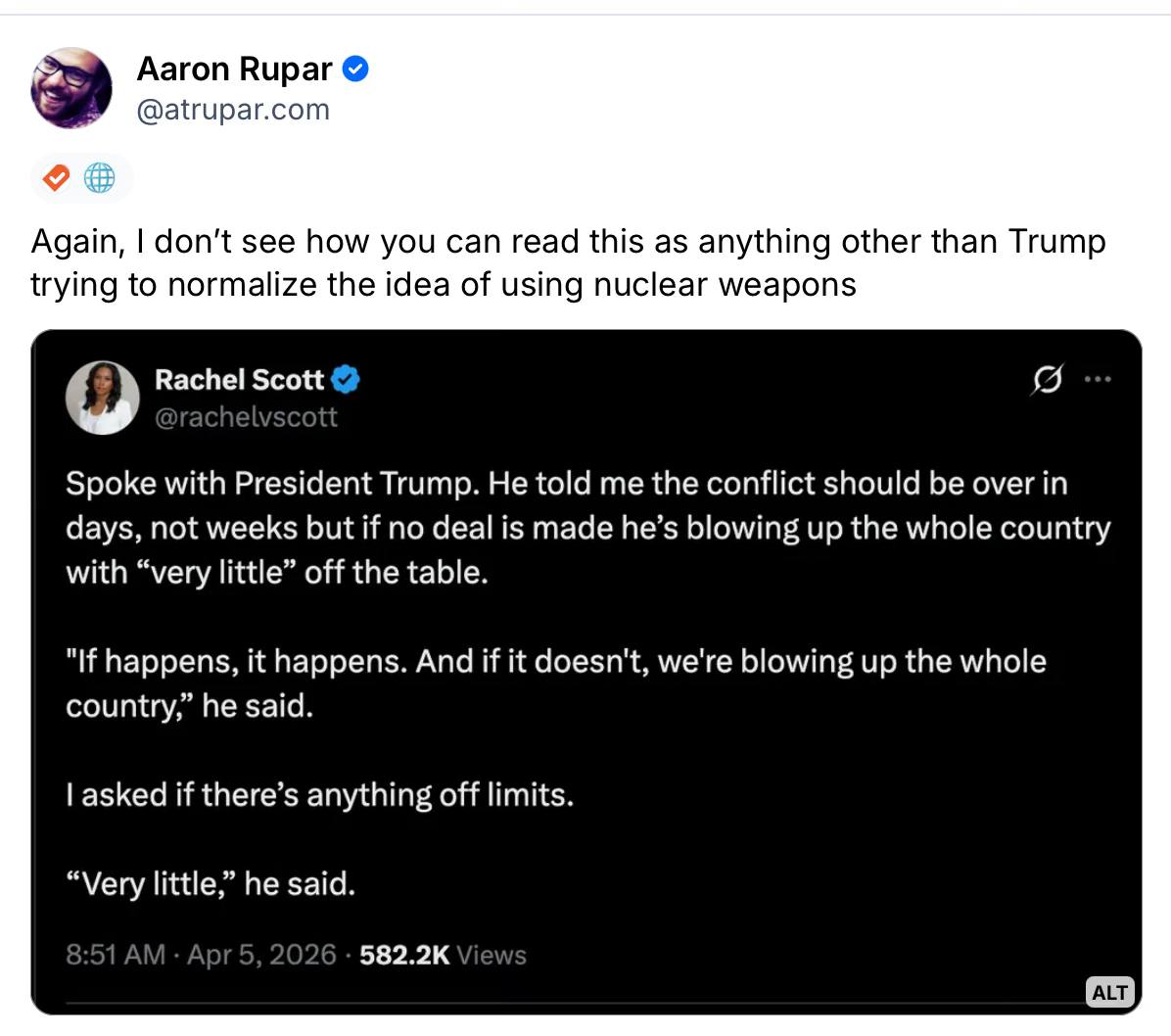Open the three-dot more options menu
The image size is (1171, 1036).
click(1099, 379)
